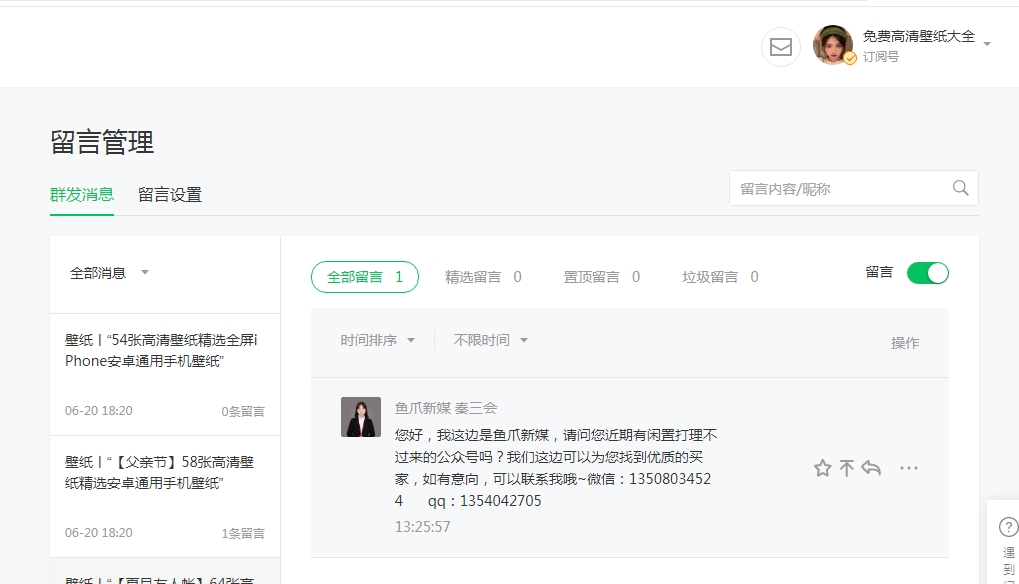
Task: Click commenter name 鱼爪新媒 秦三会
Action: pos(446,408)
